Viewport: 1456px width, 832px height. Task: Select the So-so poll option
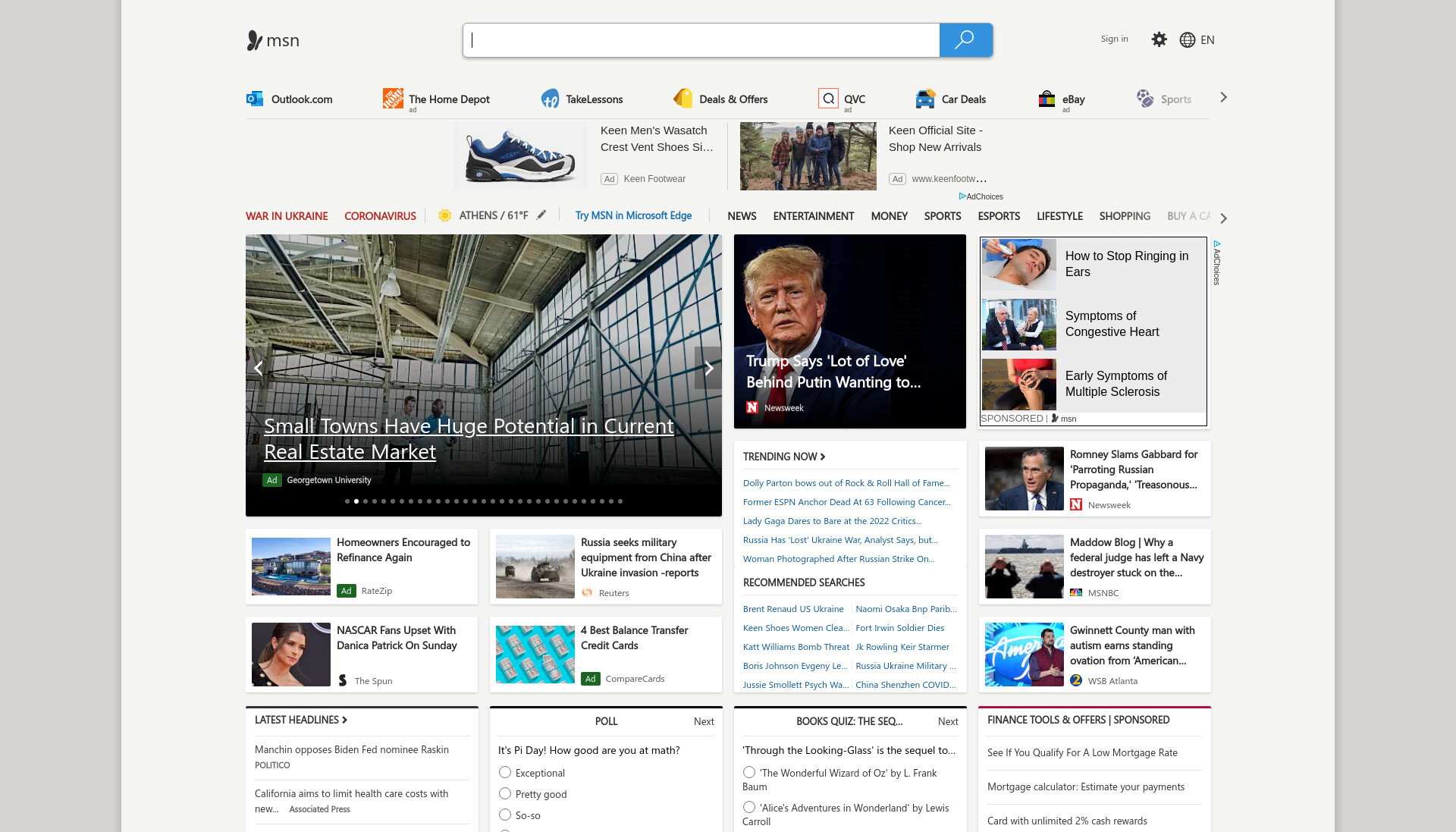coord(505,815)
